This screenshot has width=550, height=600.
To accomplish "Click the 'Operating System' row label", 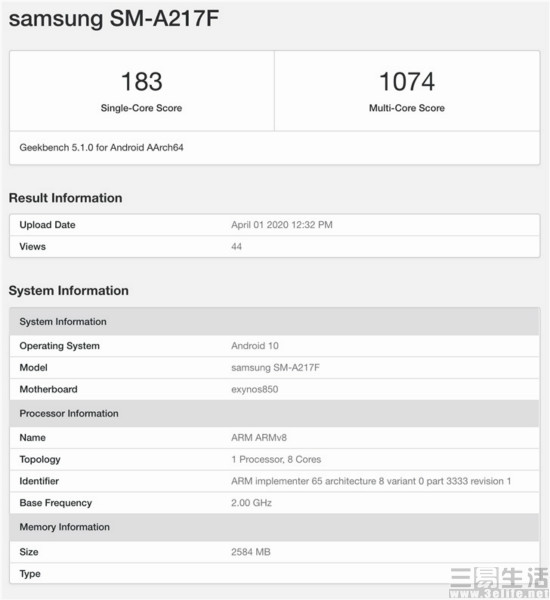I will click(x=59, y=346).
